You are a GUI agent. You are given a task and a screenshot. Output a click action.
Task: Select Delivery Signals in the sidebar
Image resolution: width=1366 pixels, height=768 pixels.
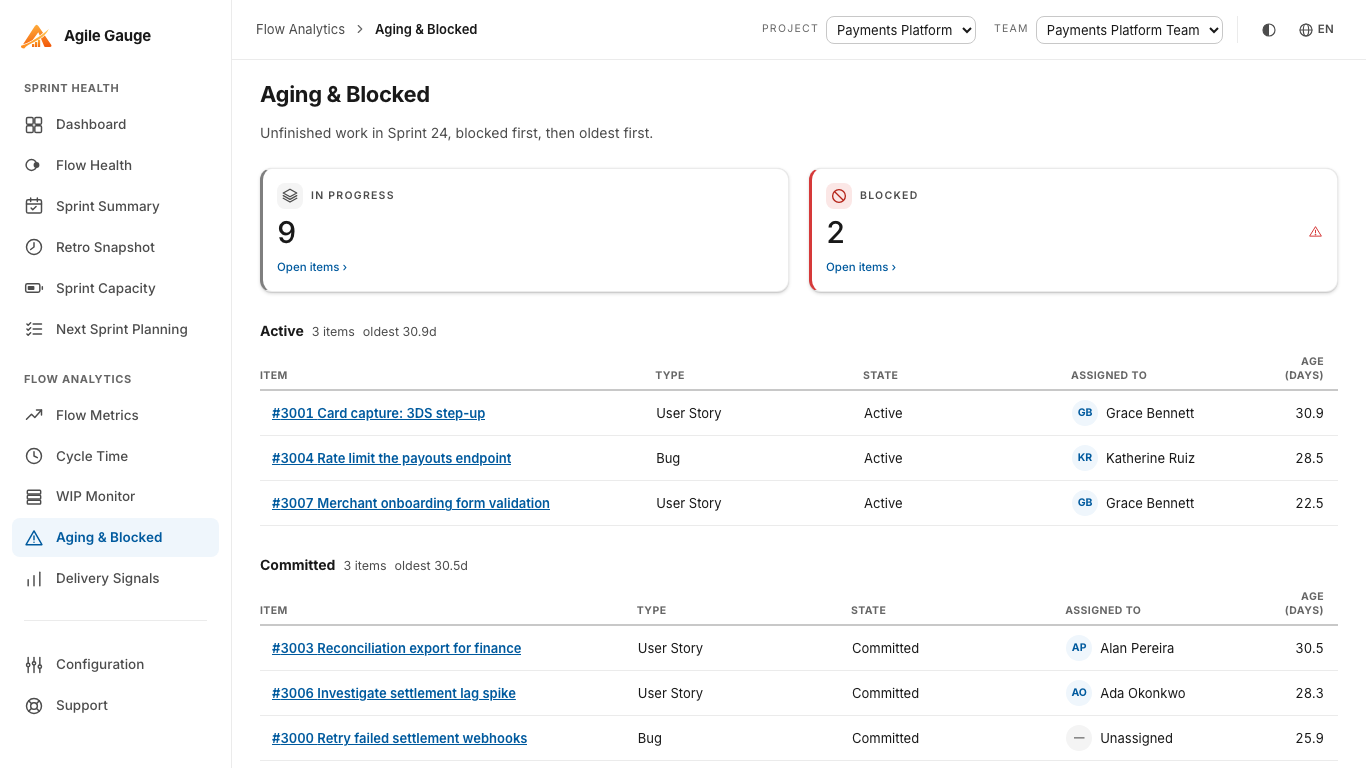116,579
